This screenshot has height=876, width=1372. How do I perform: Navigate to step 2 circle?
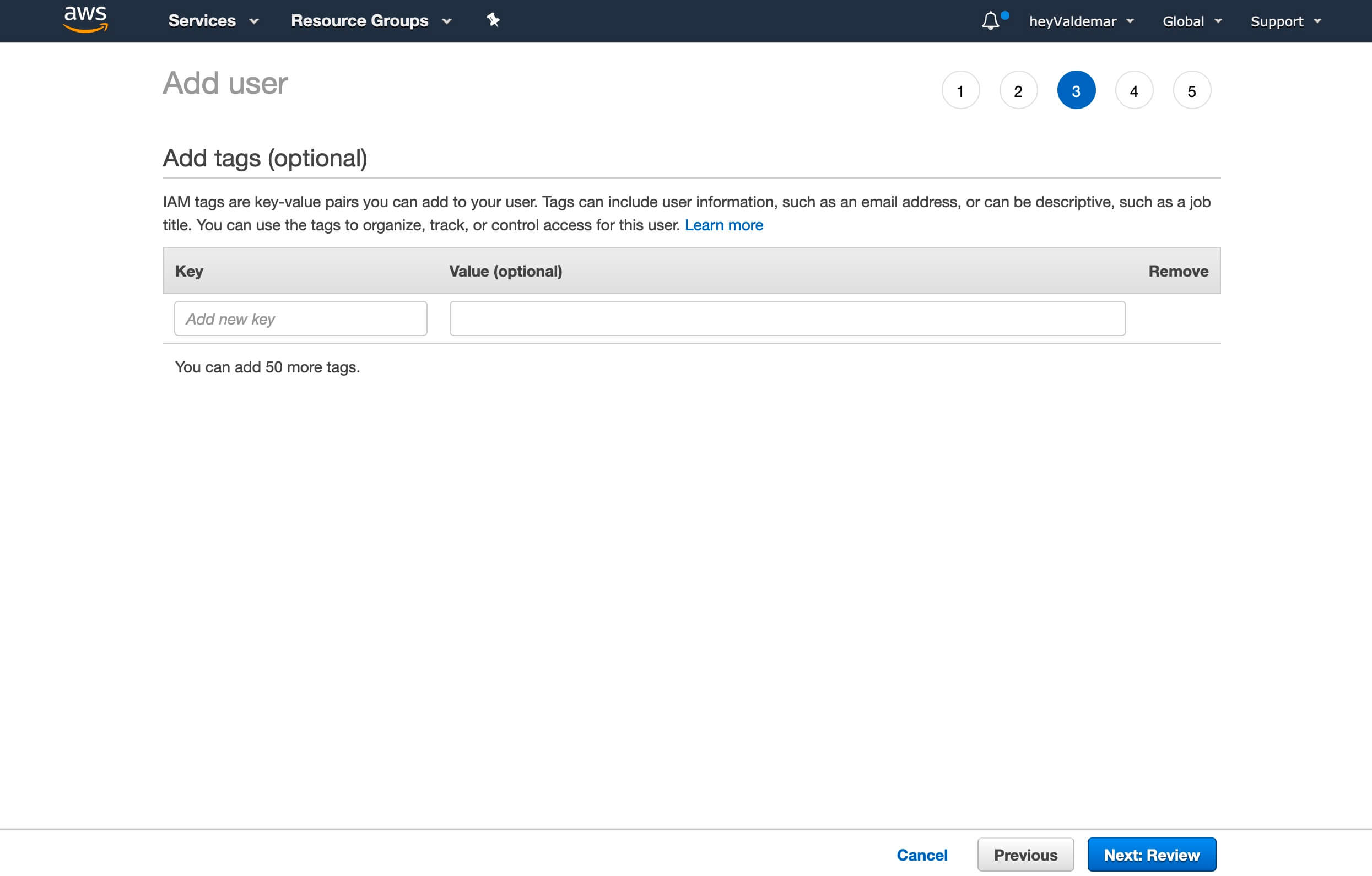[x=1017, y=91]
